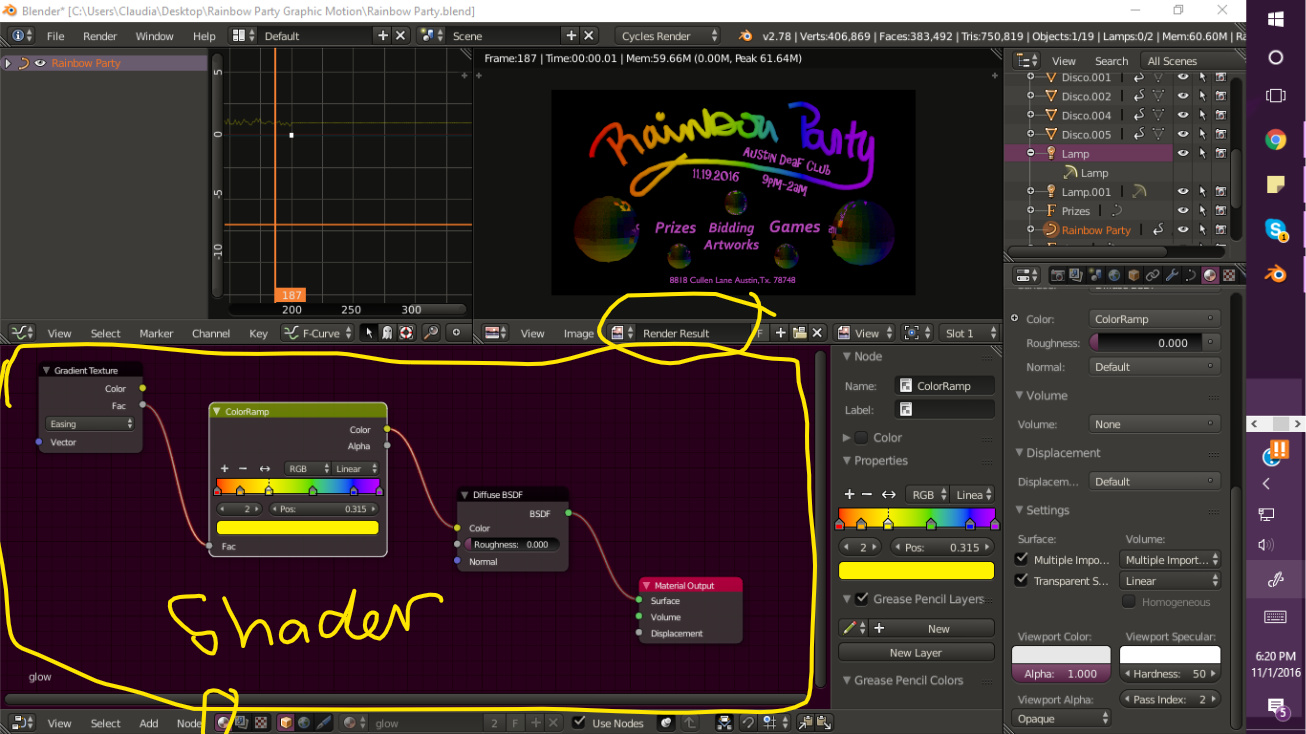
Task: Flip the color ramp in Properties panel
Action: pos(888,494)
